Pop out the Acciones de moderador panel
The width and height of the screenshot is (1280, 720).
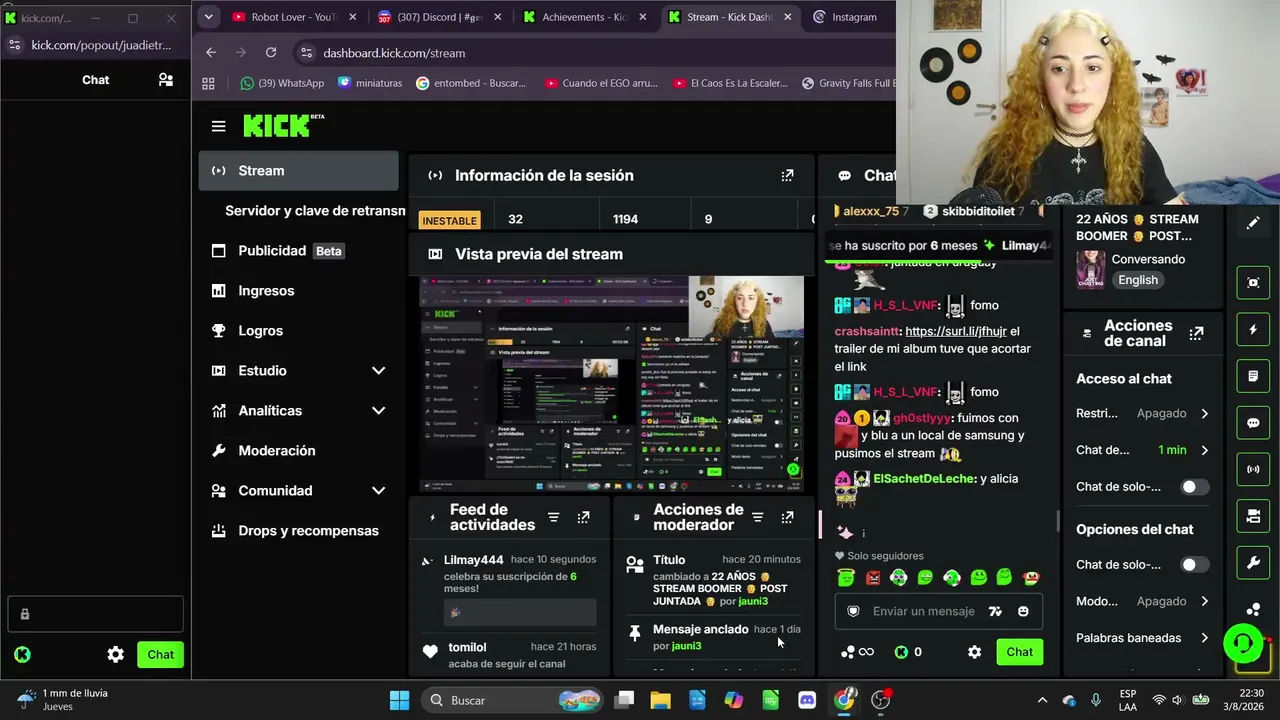coord(787,517)
